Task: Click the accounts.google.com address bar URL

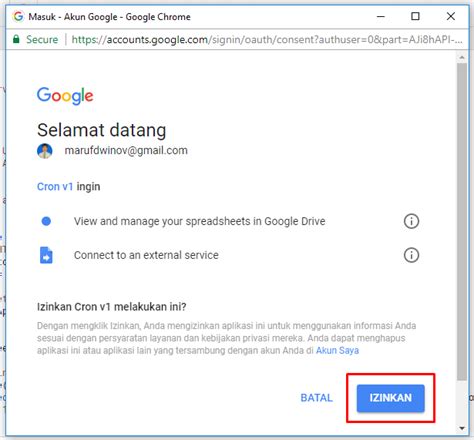Action: point(267,40)
